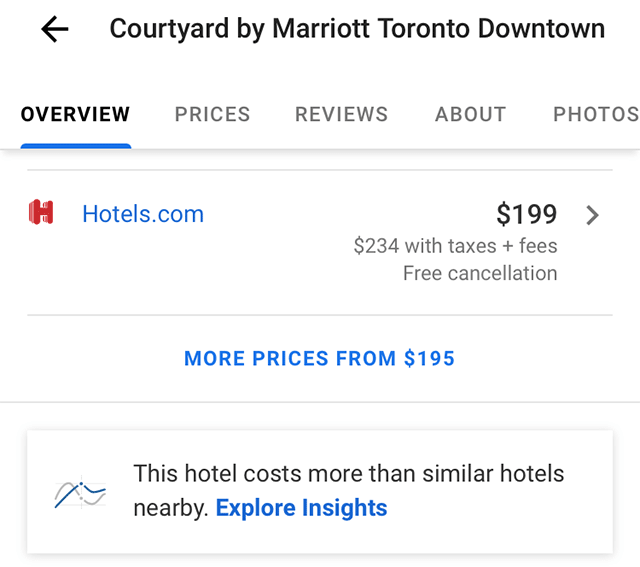640x567 pixels.
Task: Tap the $199 price
Action: point(527,214)
